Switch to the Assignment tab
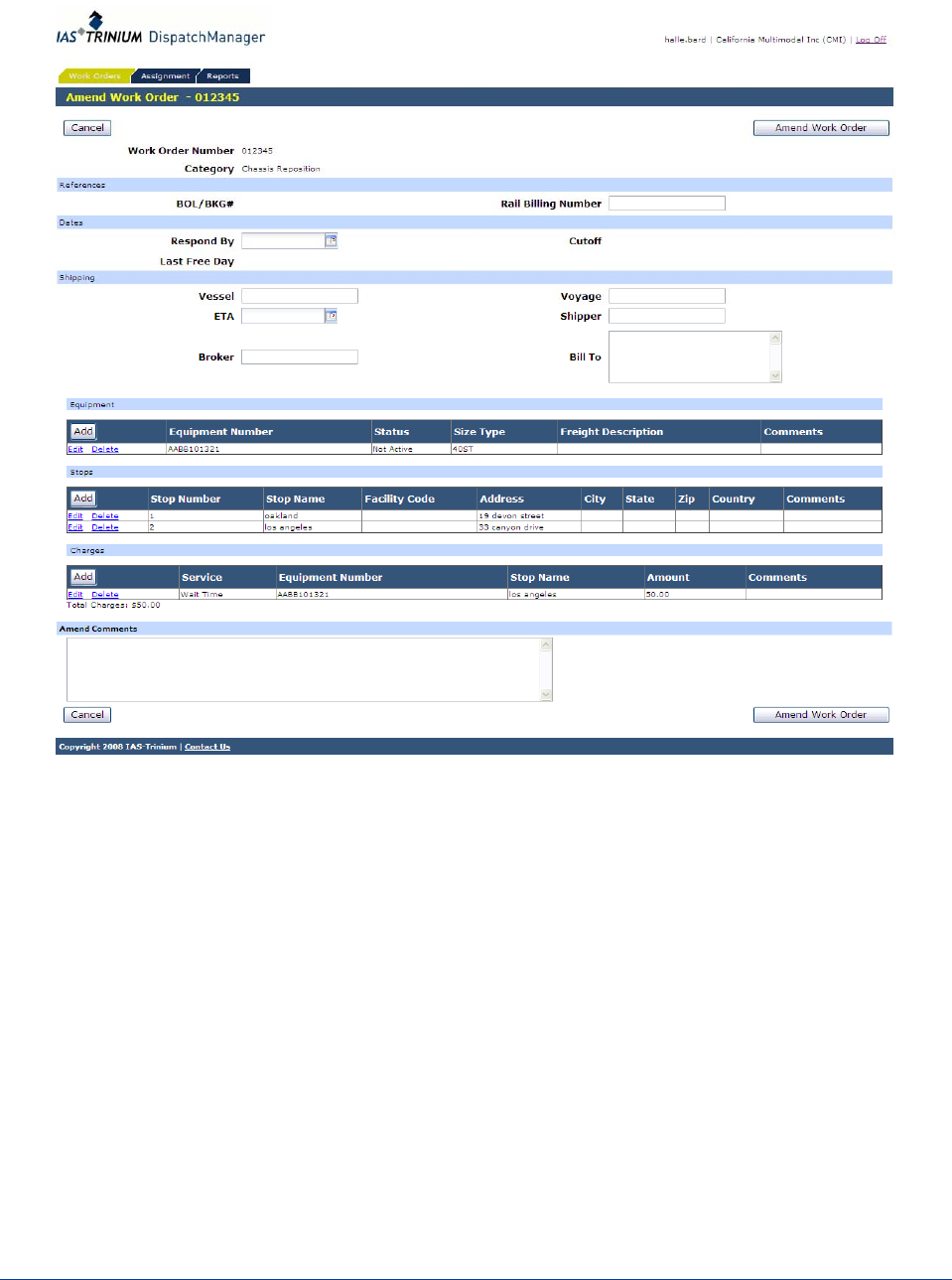This screenshot has width=952, height=1280. tap(165, 75)
